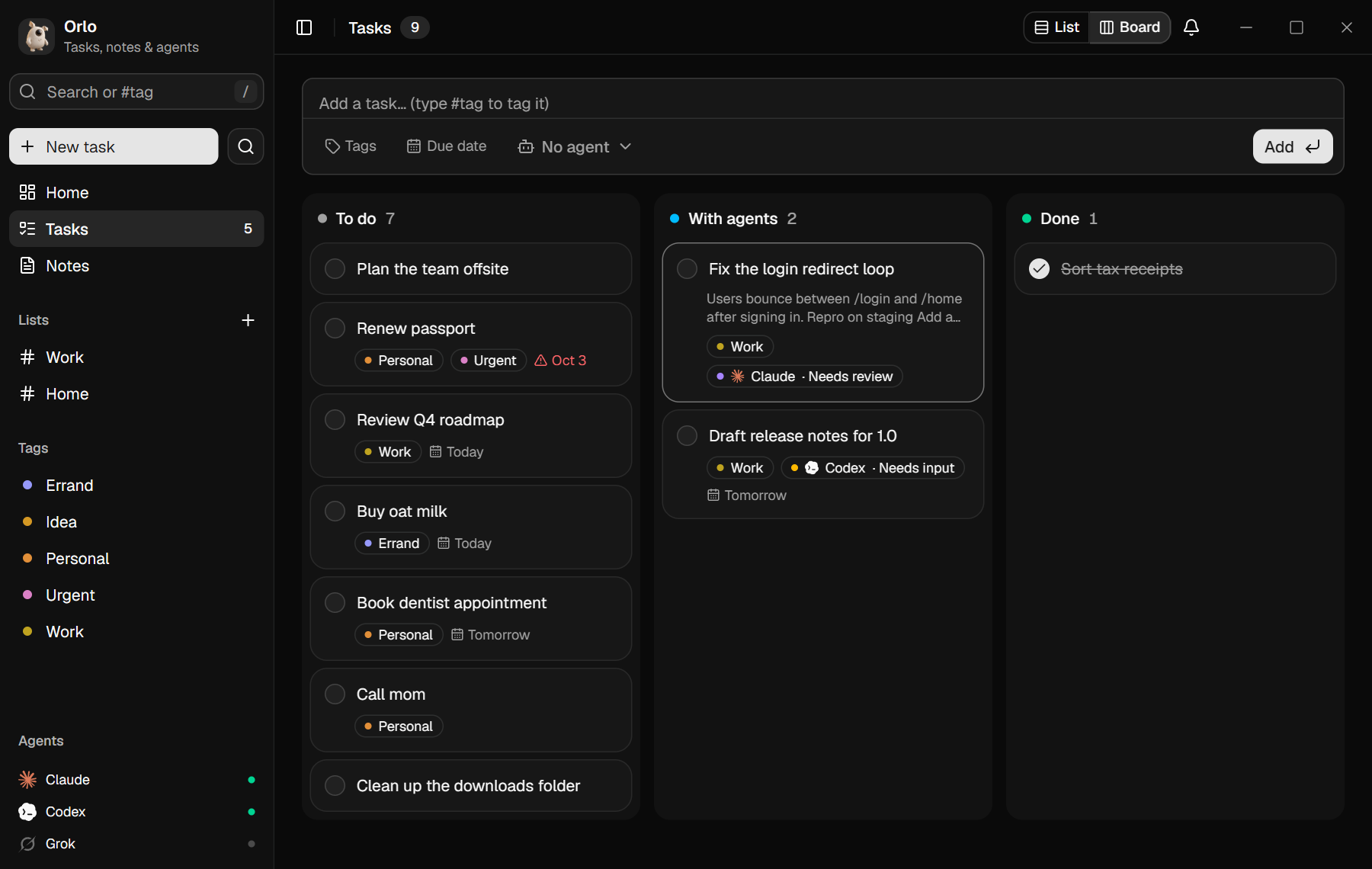Click Today date on Review Q4 roadmap
Image resolution: width=1372 pixels, height=869 pixels.
(x=457, y=452)
